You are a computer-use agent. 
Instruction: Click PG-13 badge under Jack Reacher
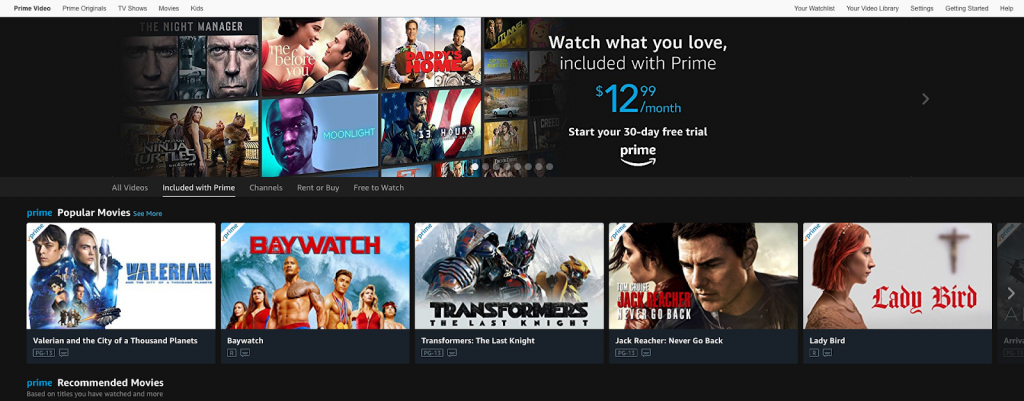tap(626, 353)
